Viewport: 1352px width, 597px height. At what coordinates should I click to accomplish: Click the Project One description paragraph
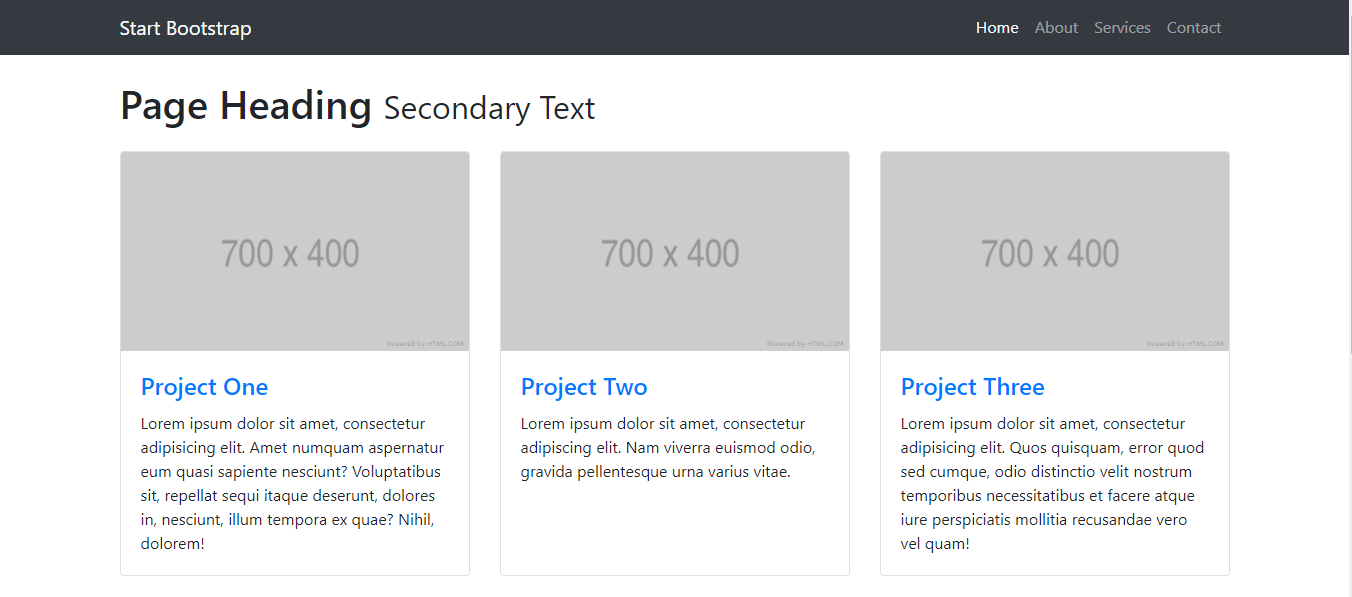click(293, 484)
